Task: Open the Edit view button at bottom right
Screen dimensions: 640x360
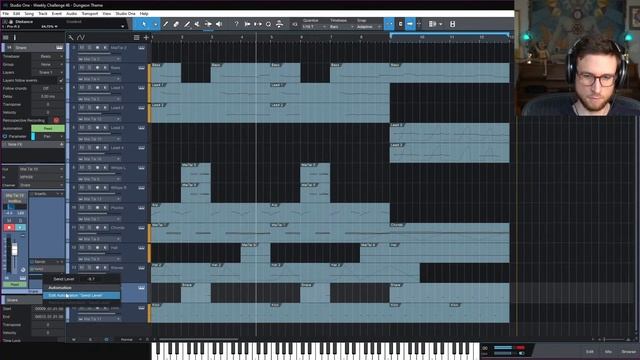Action: pos(590,351)
